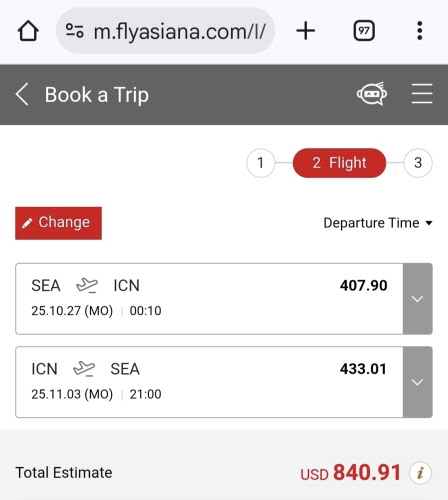Select the SEA to ICN flight card
The width and height of the screenshot is (448, 500).
point(209,299)
